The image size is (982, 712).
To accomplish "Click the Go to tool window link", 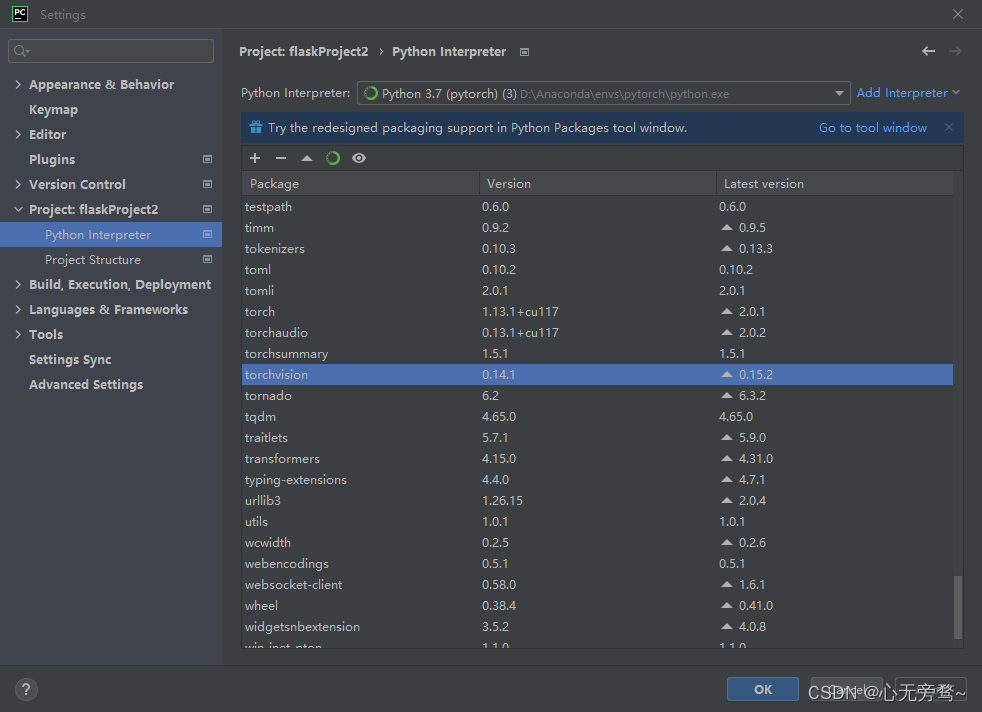I will pyautogui.click(x=871, y=127).
